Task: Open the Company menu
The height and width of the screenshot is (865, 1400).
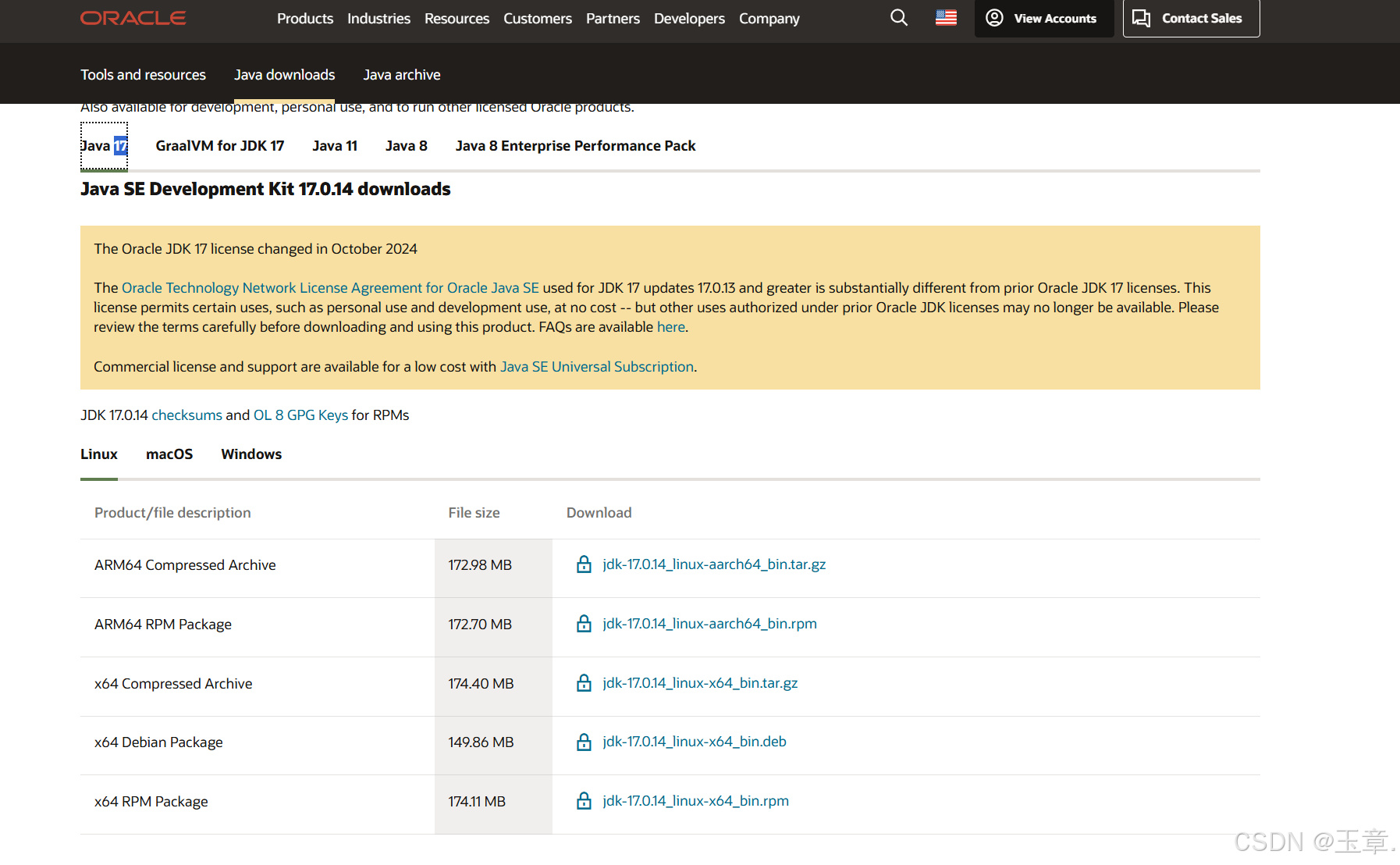Action: [x=769, y=18]
